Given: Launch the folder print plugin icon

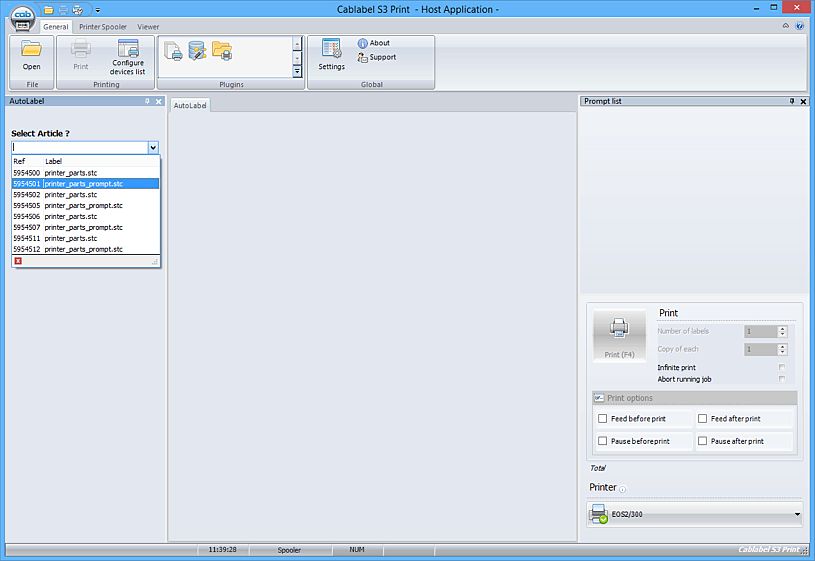Looking at the screenshot, I should [222, 51].
